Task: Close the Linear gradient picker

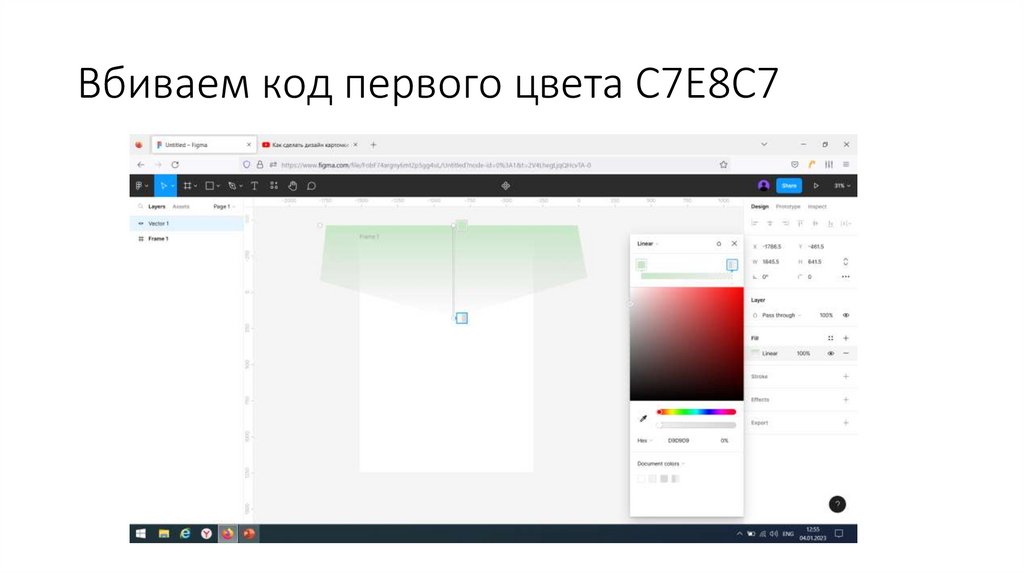Action: point(734,244)
